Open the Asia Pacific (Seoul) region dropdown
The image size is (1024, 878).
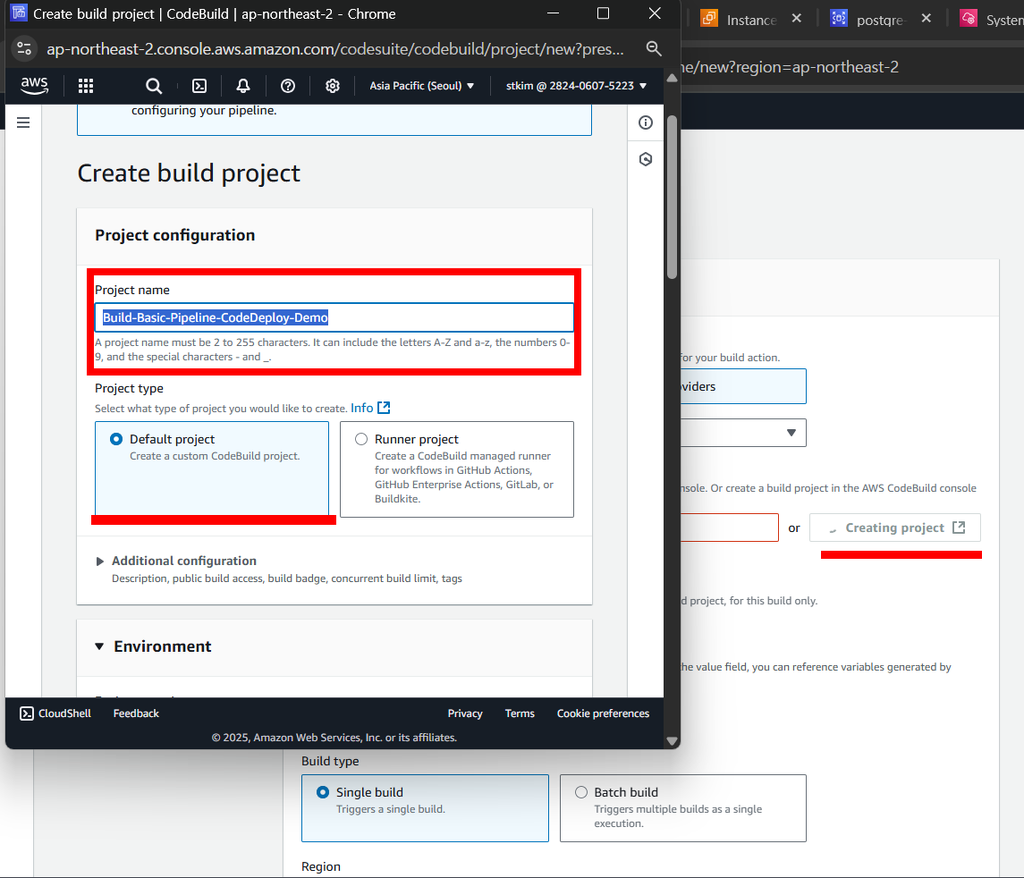point(422,86)
